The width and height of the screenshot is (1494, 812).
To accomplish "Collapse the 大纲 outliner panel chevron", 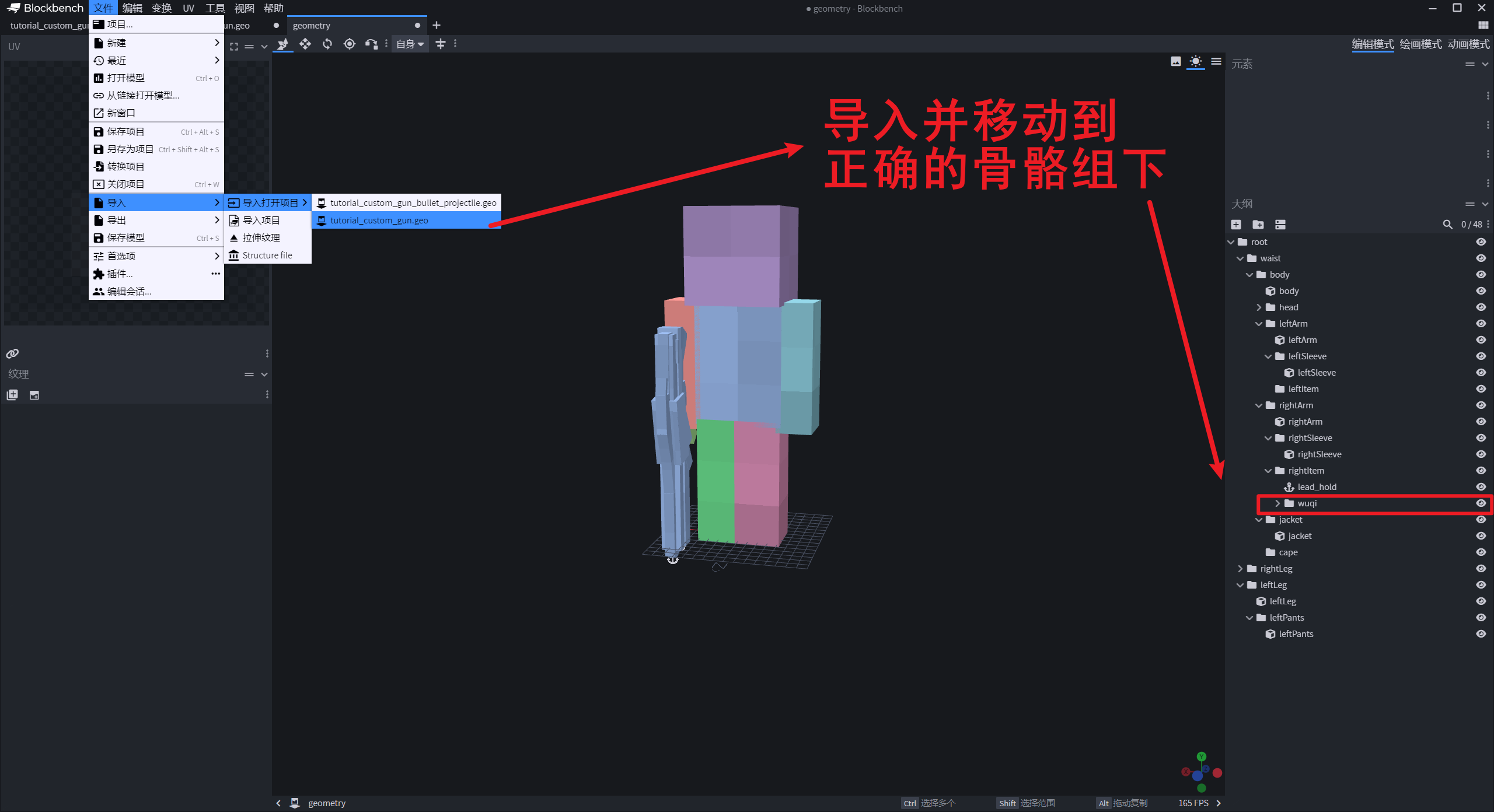I will click(1485, 204).
